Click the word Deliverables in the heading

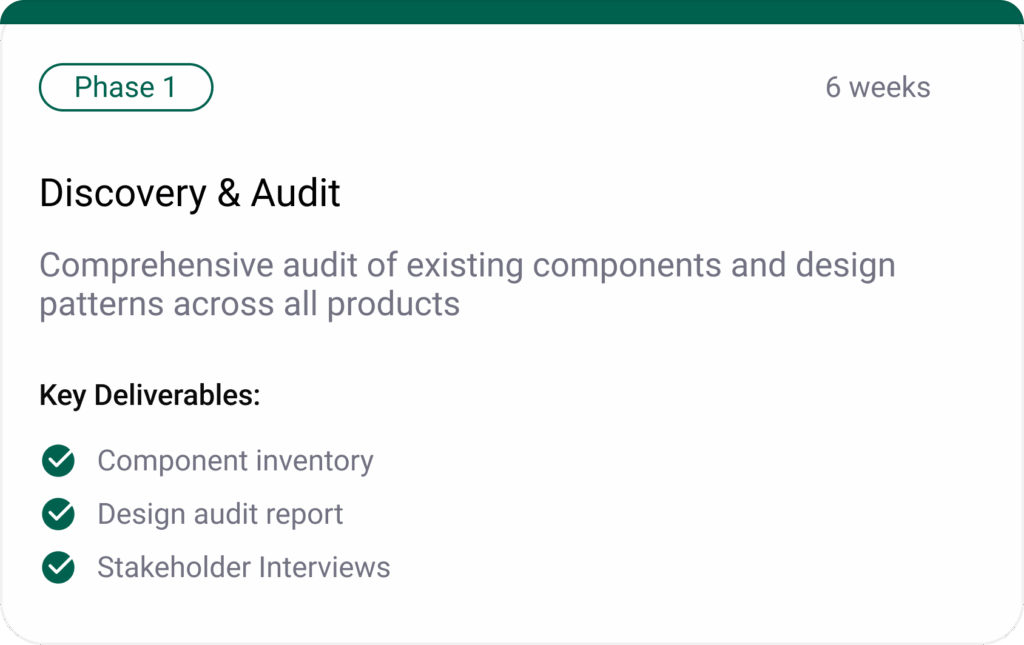[176, 395]
